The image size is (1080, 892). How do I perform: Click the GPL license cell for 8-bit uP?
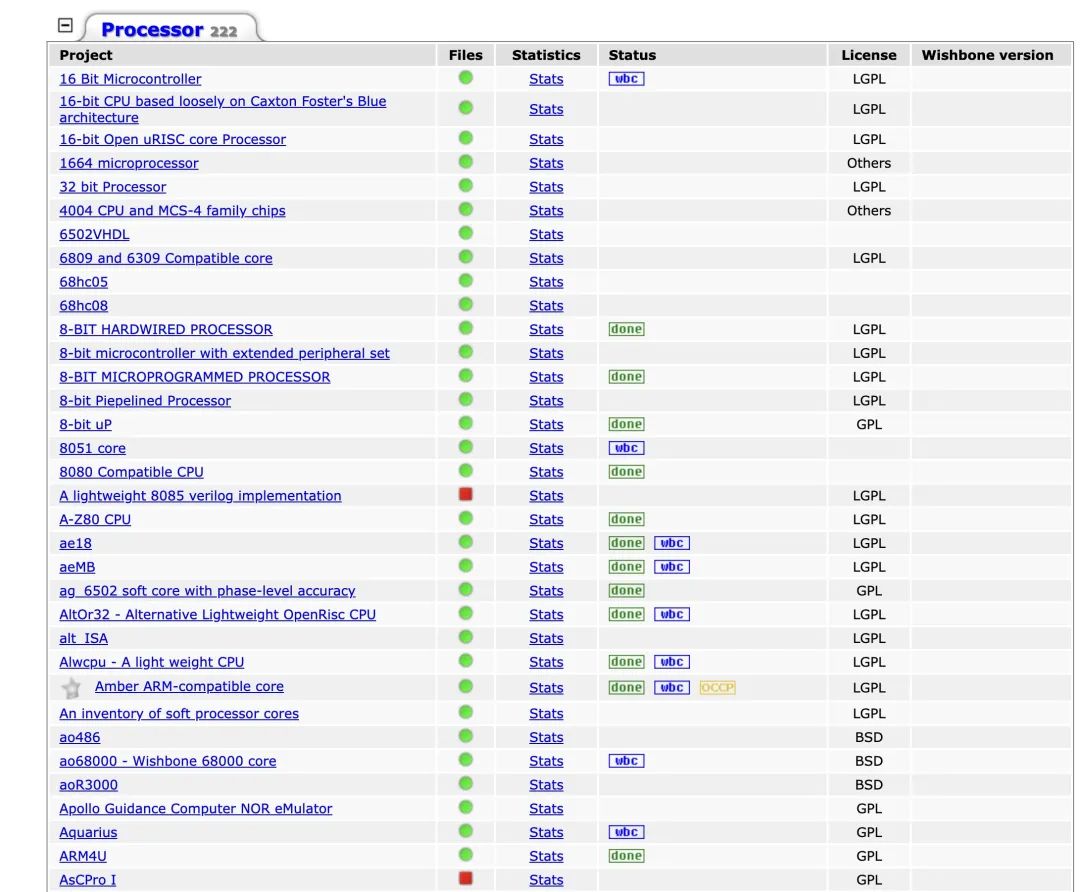click(x=869, y=424)
